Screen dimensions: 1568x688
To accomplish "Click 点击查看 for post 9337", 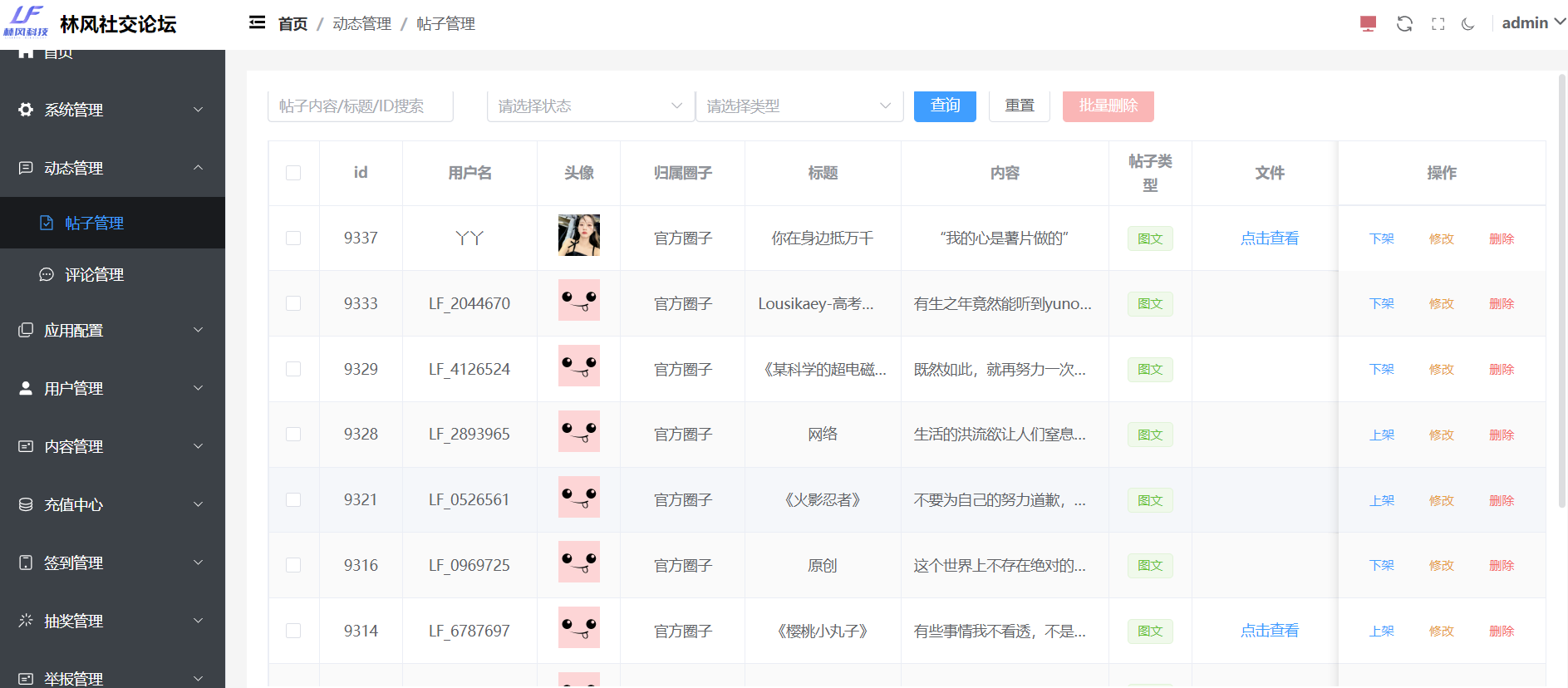I will point(1270,238).
